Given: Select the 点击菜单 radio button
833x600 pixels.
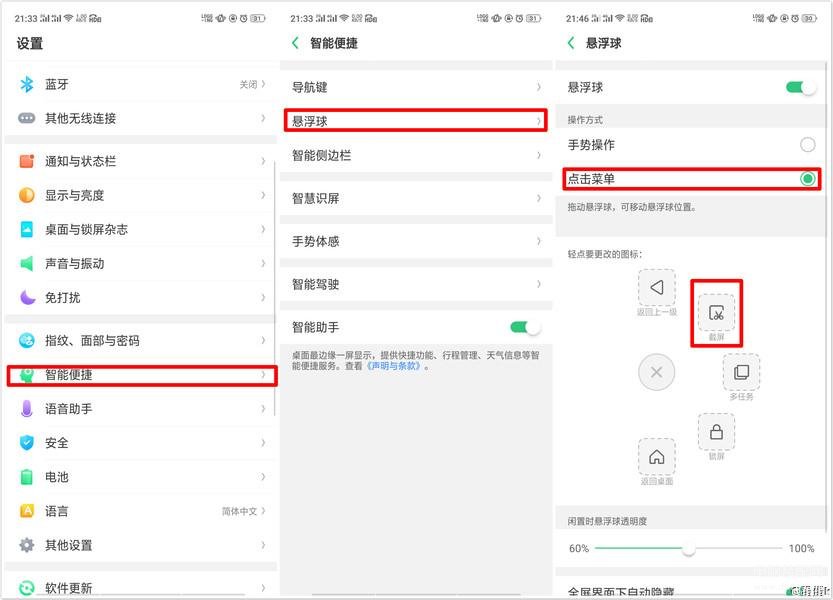Looking at the screenshot, I should (x=808, y=179).
